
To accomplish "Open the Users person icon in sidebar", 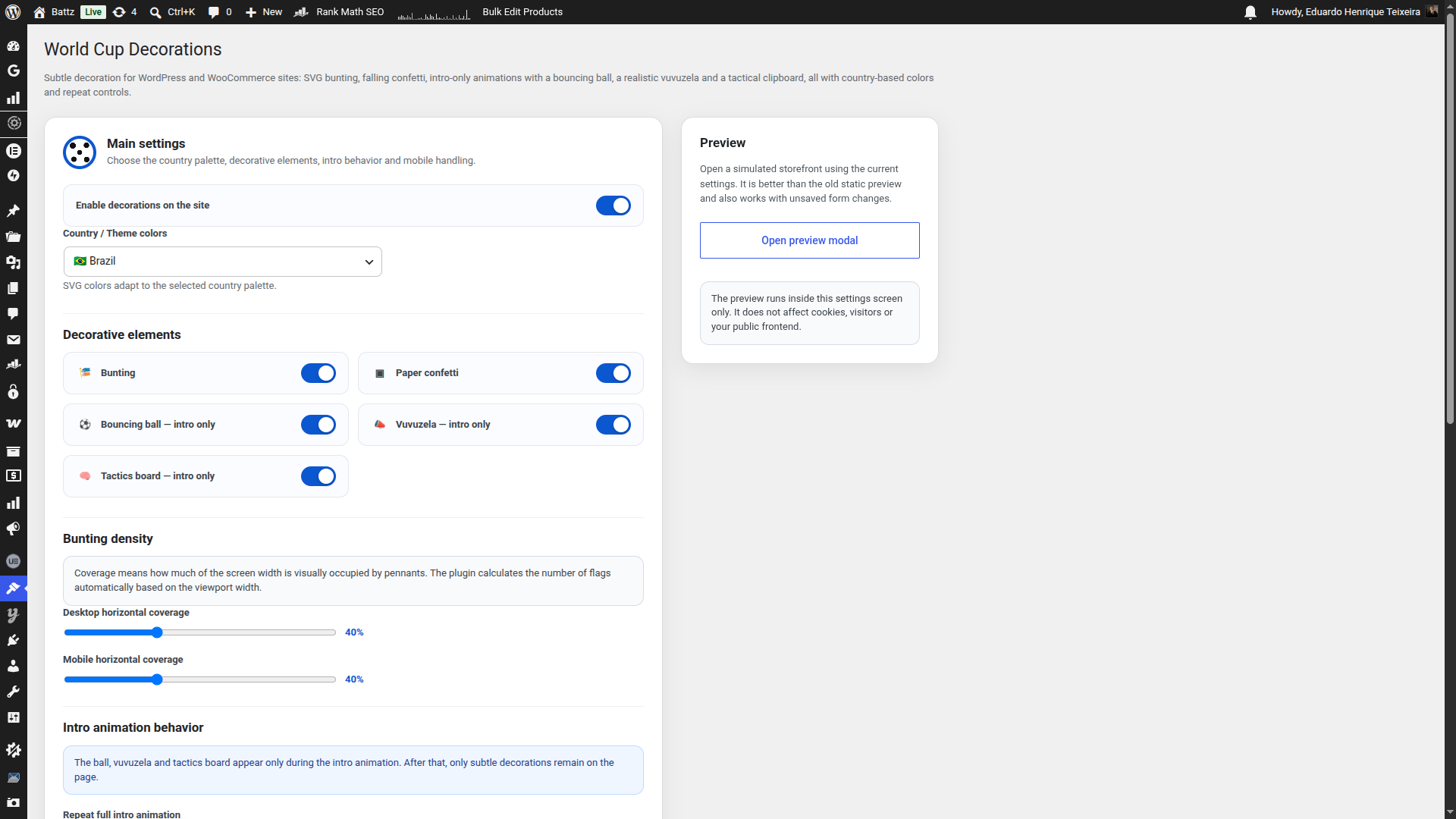I will (x=13, y=666).
